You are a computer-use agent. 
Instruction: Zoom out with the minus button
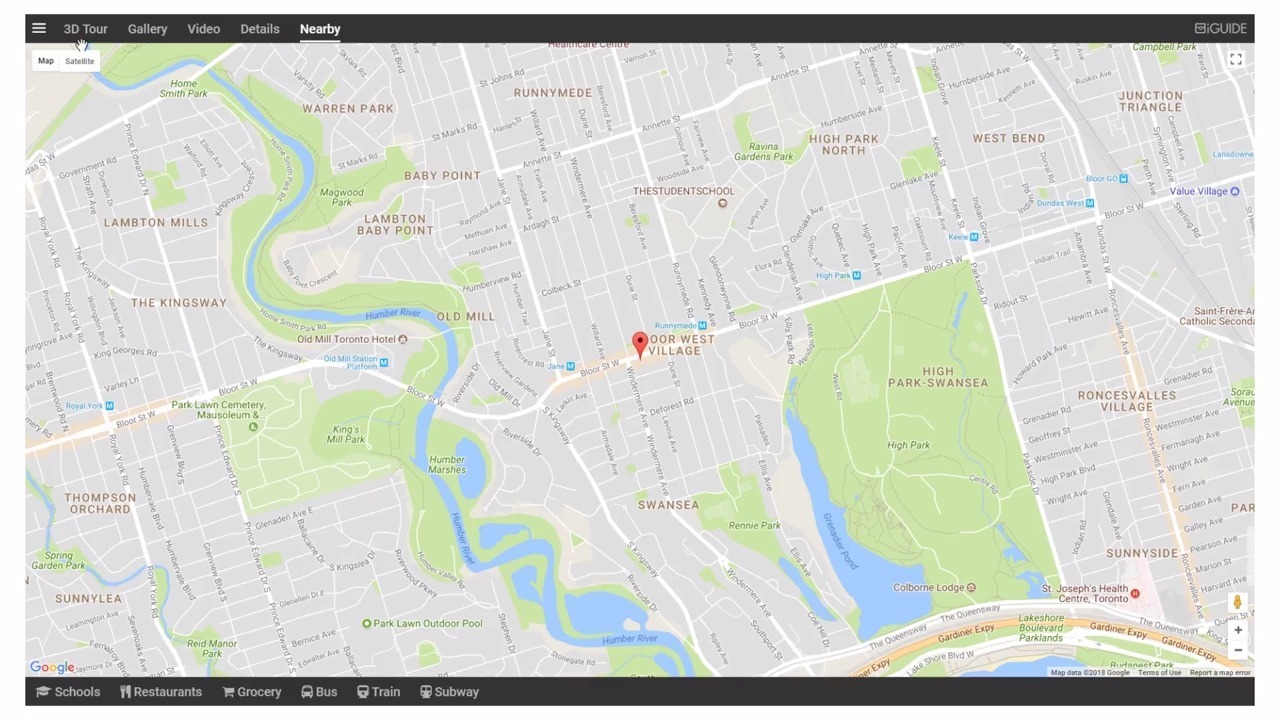pyautogui.click(x=1237, y=650)
